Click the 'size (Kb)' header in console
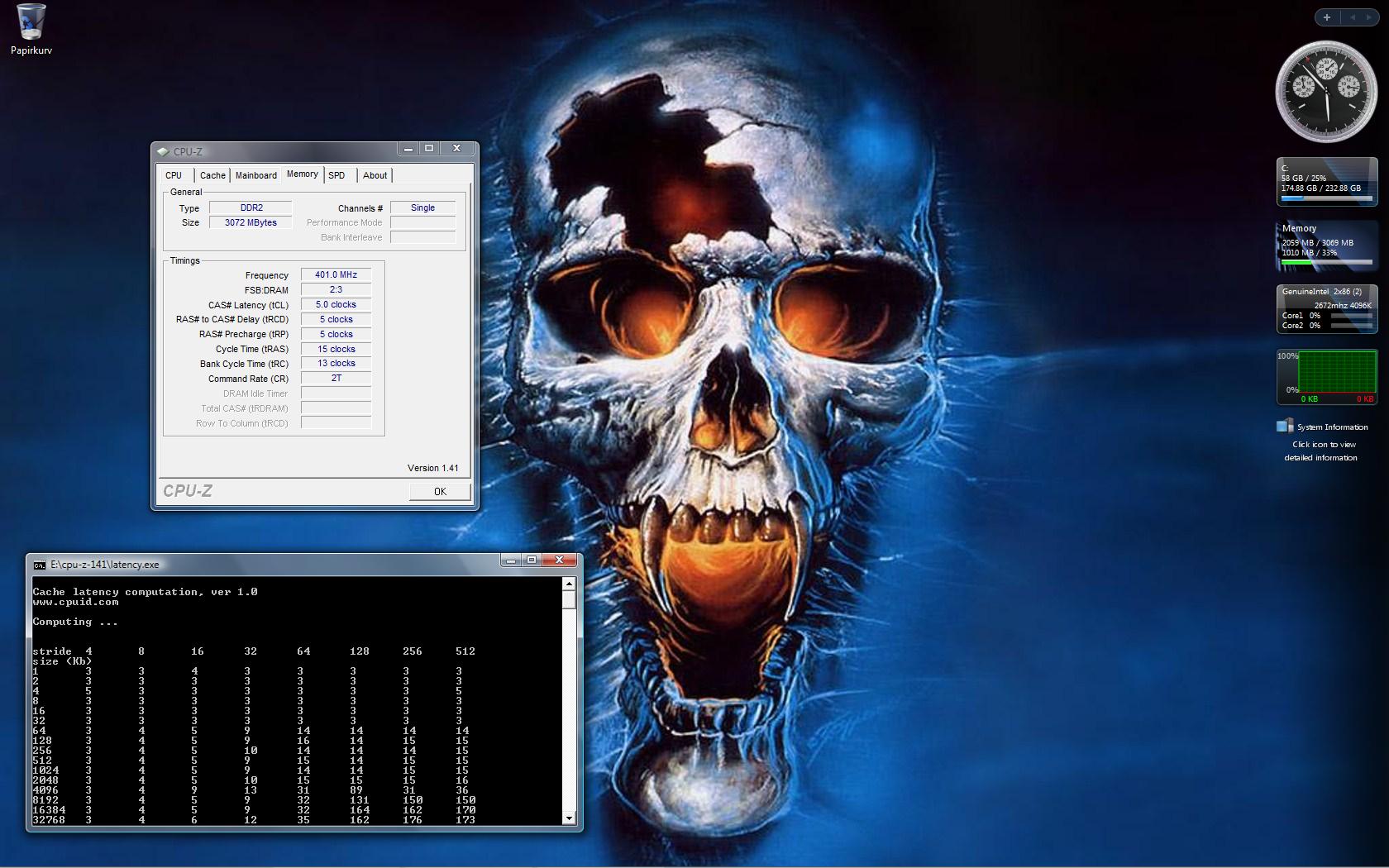 coord(62,661)
